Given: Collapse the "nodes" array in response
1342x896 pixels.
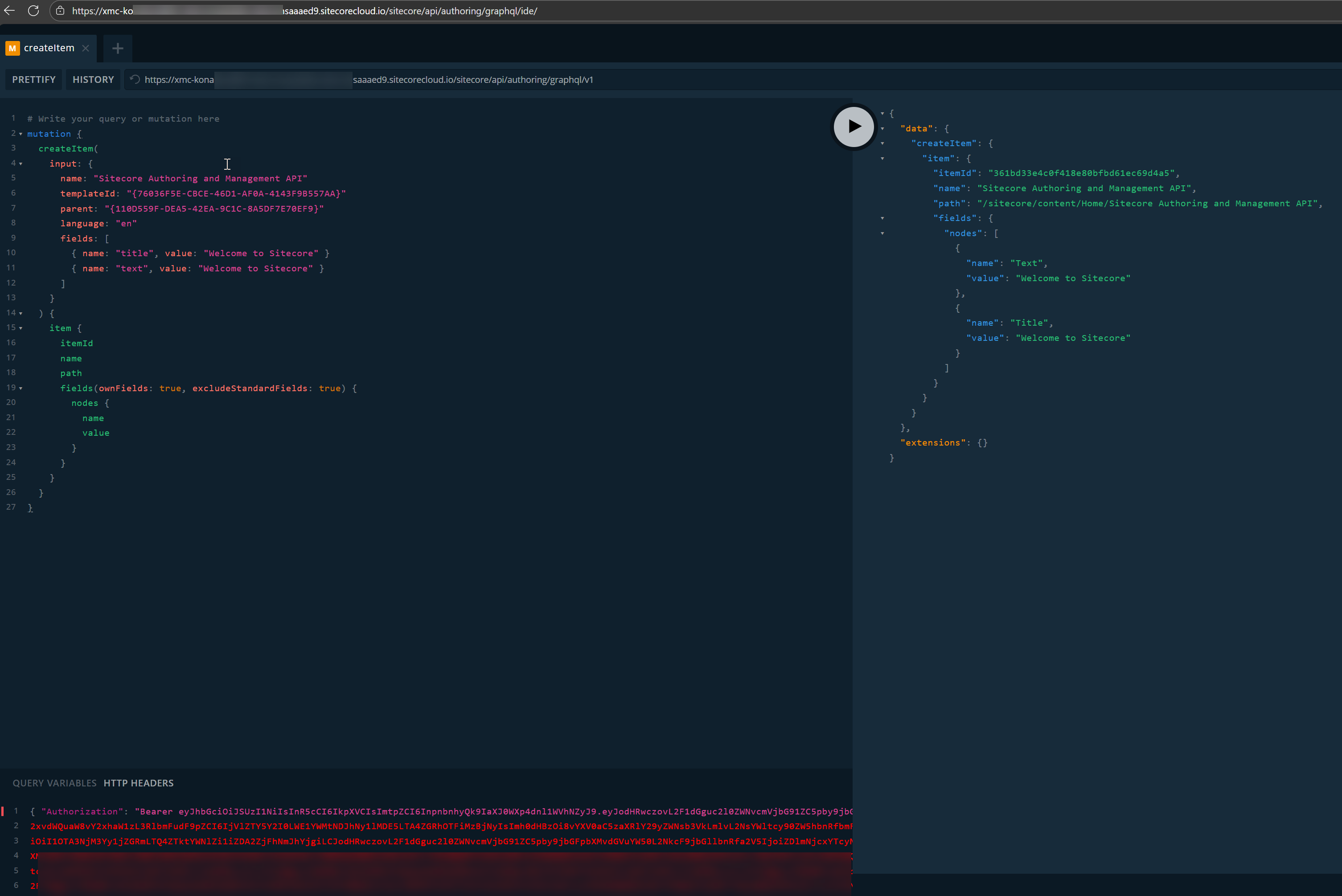Looking at the screenshot, I should tap(882, 233).
